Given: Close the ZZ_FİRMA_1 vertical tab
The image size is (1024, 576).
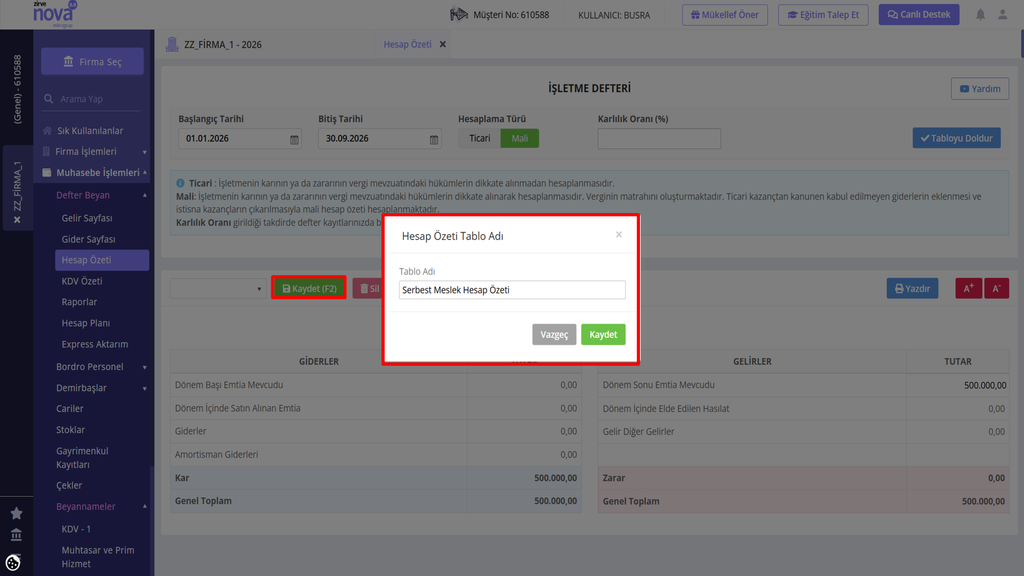Looking at the screenshot, I should pyautogui.click(x=17, y=219).
